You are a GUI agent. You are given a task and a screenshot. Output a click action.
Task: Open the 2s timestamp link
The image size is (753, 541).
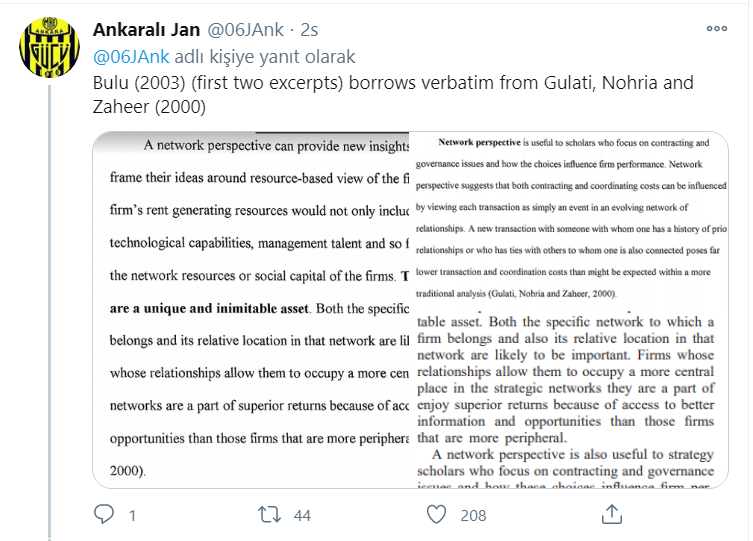tap(309, 30)
